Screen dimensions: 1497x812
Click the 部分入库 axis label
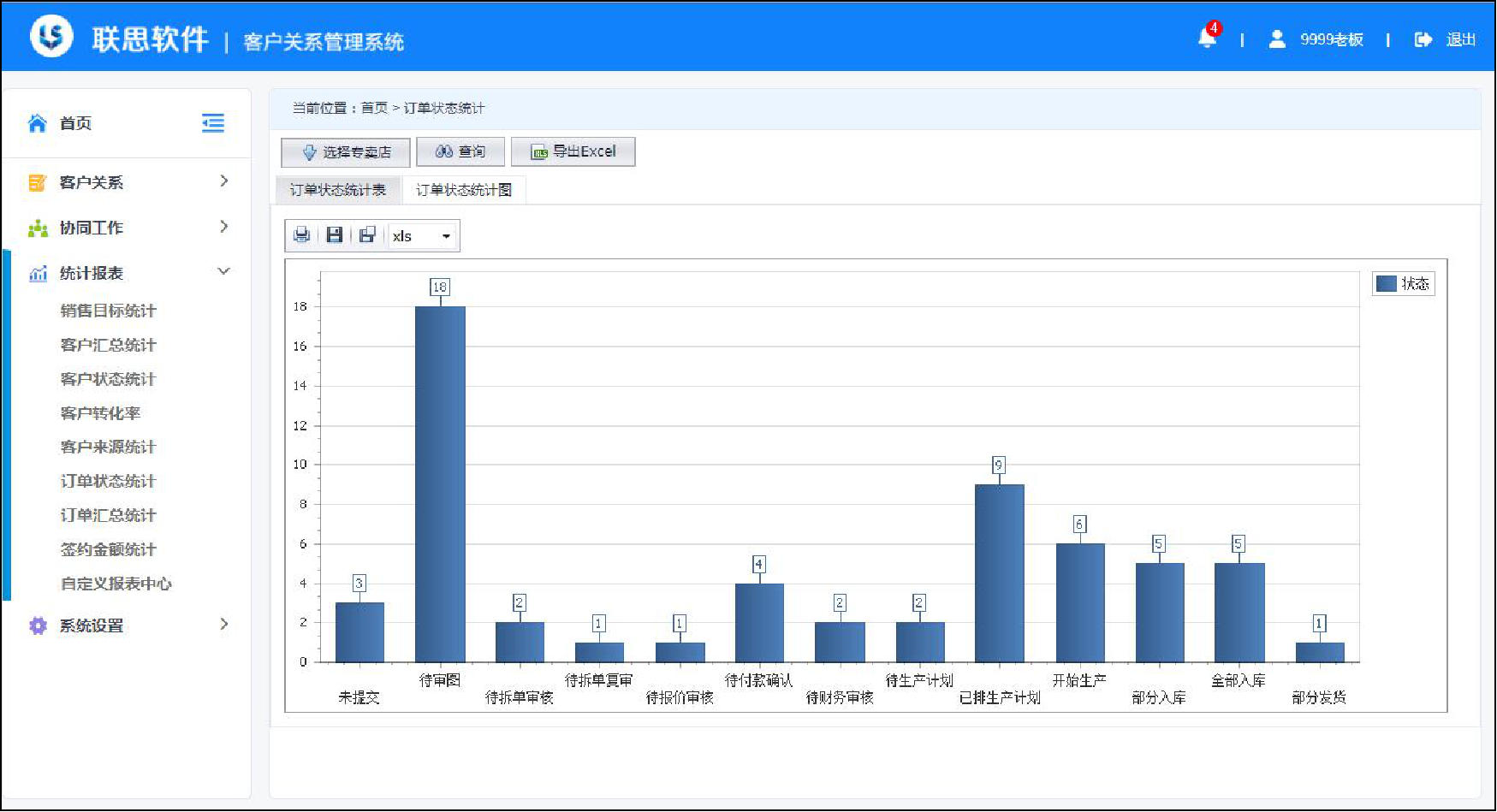point(1159,697)
